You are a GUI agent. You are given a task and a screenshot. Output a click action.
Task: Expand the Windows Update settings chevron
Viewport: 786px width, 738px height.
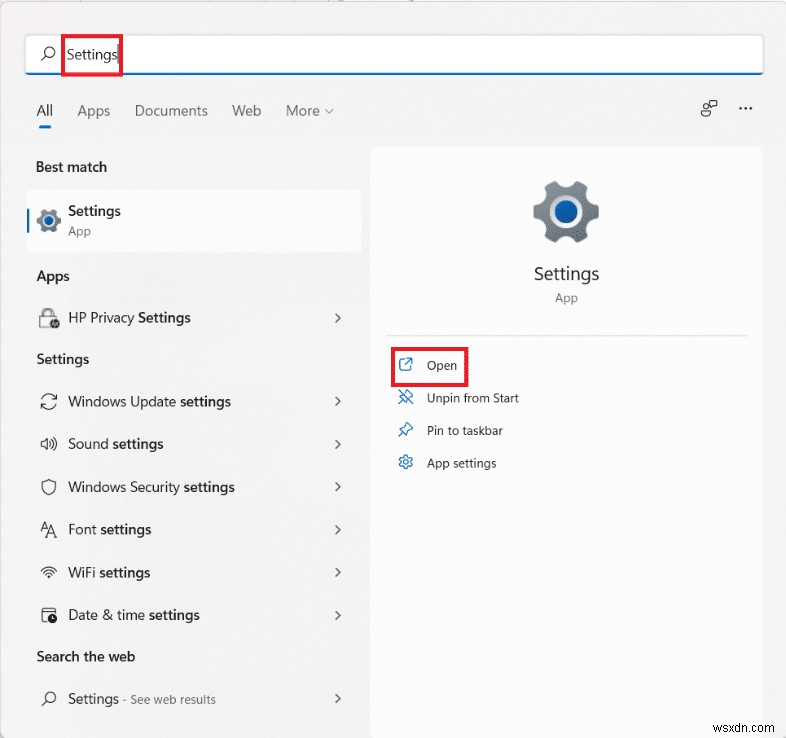click(338, 402)
